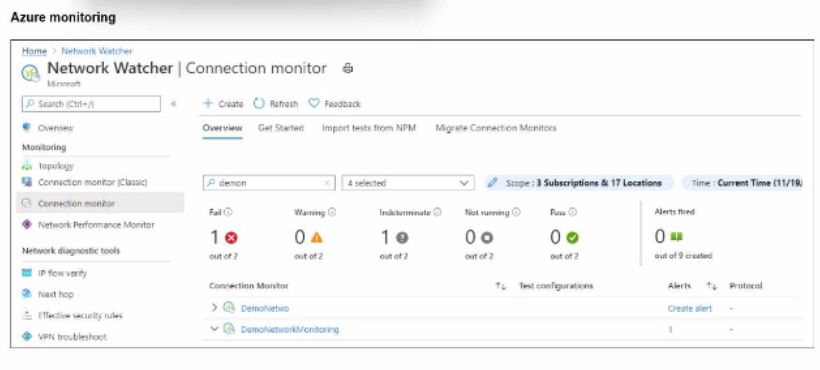
Task: Go to Home in the breadcrumb
Action: tap(34, 51)
